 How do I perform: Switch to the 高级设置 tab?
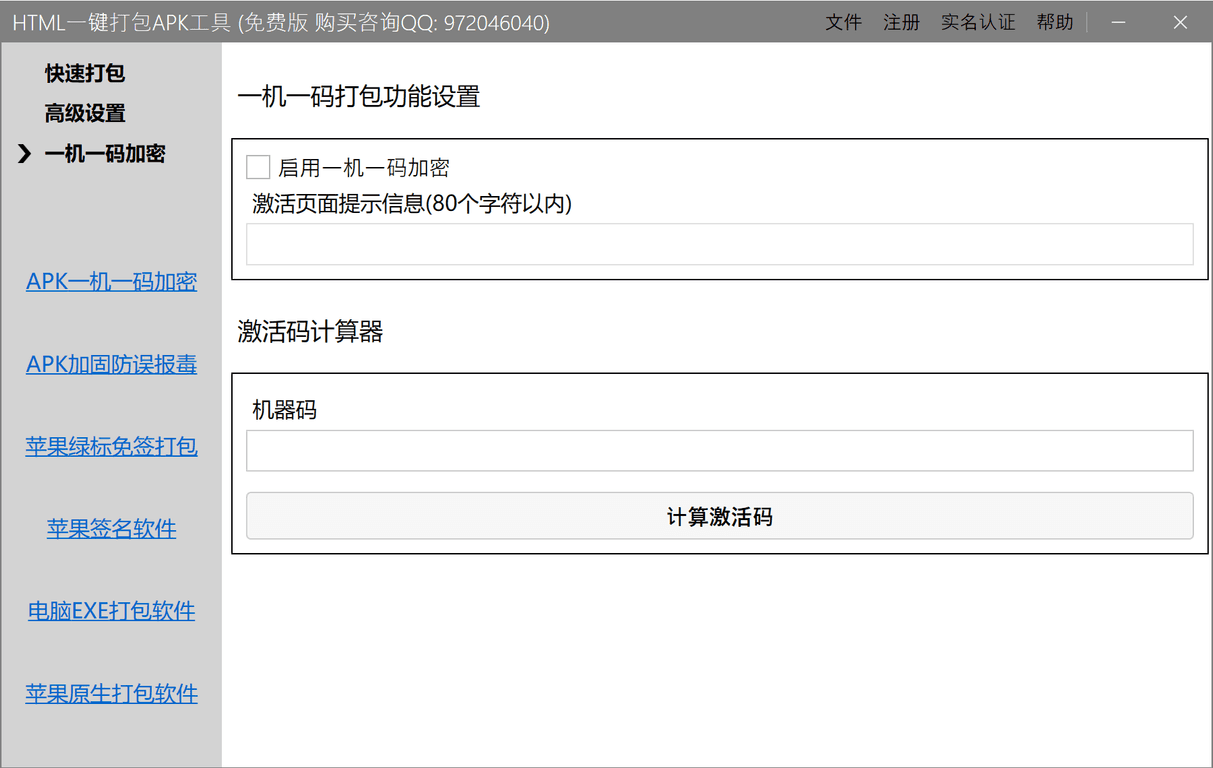tap(84, 113)
